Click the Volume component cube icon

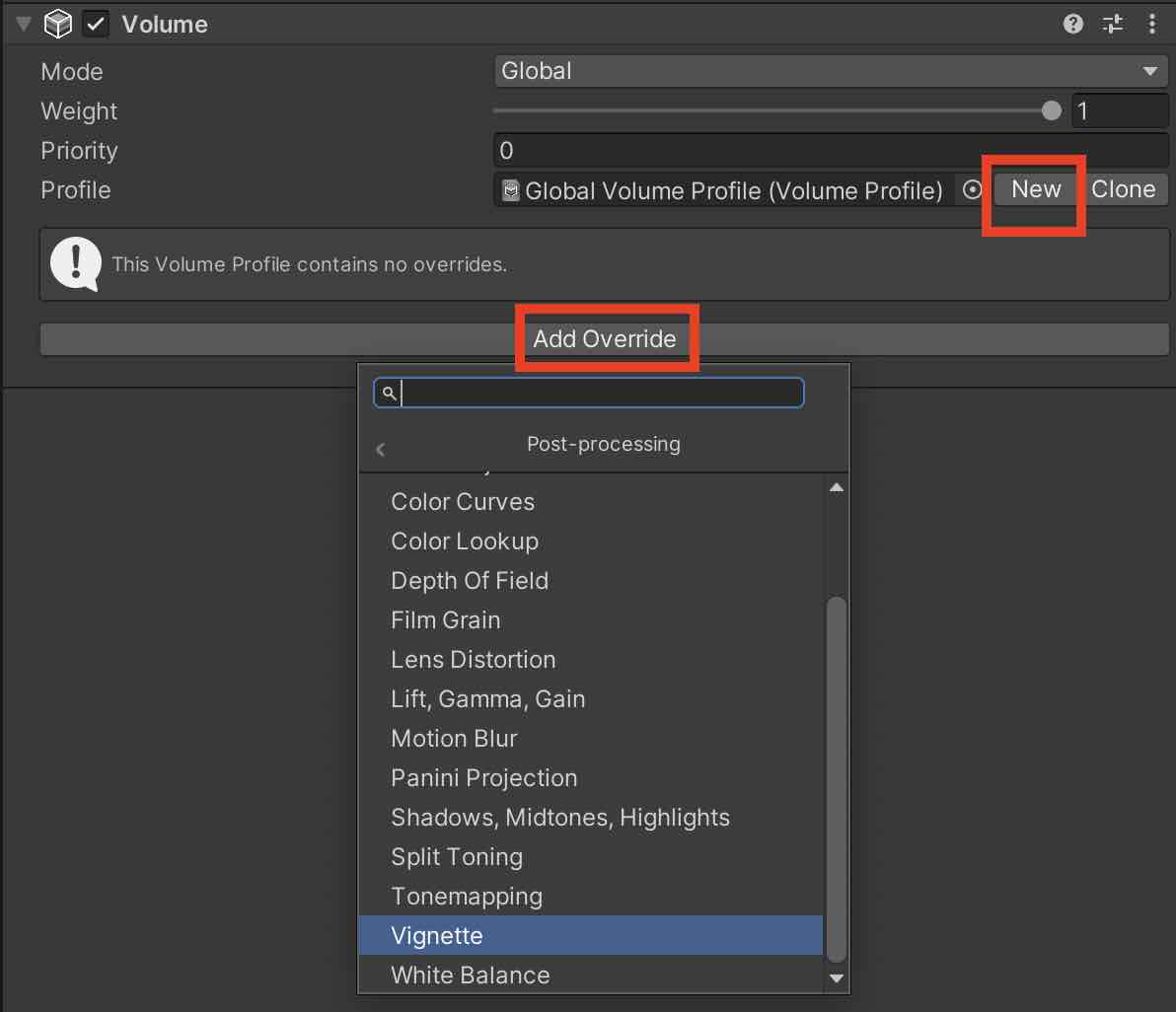pos(58,23)
